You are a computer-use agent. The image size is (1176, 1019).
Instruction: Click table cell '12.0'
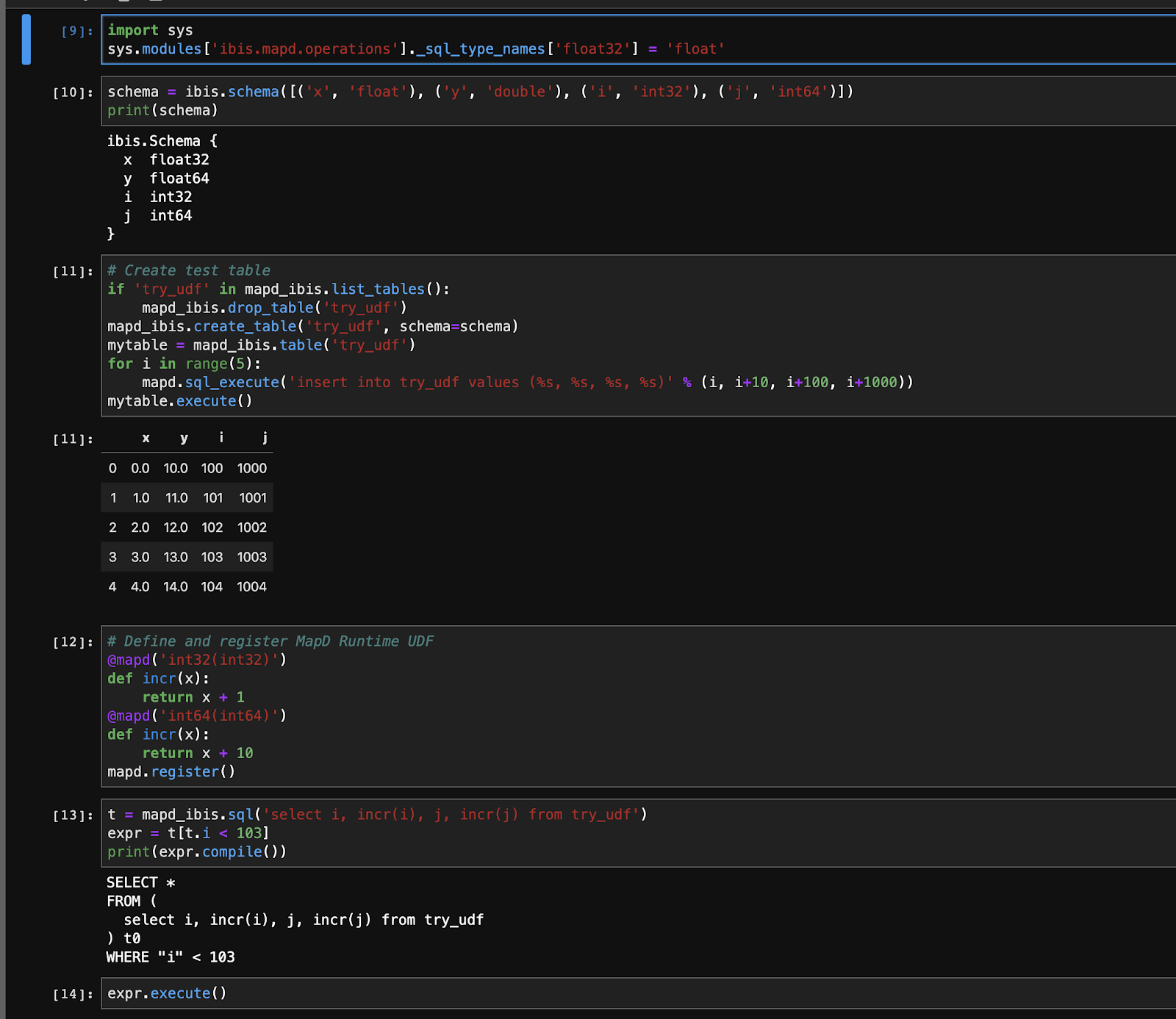pos(176,527)
